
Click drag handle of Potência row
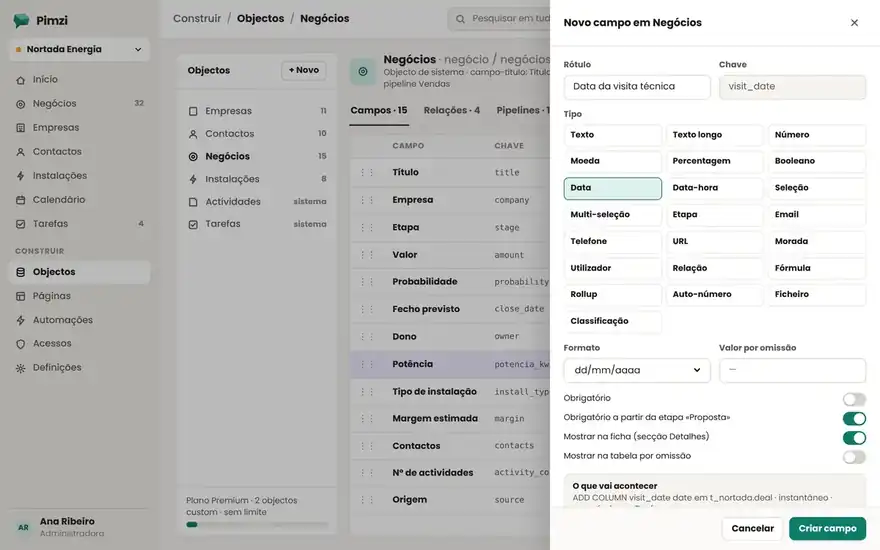point(367,364)
